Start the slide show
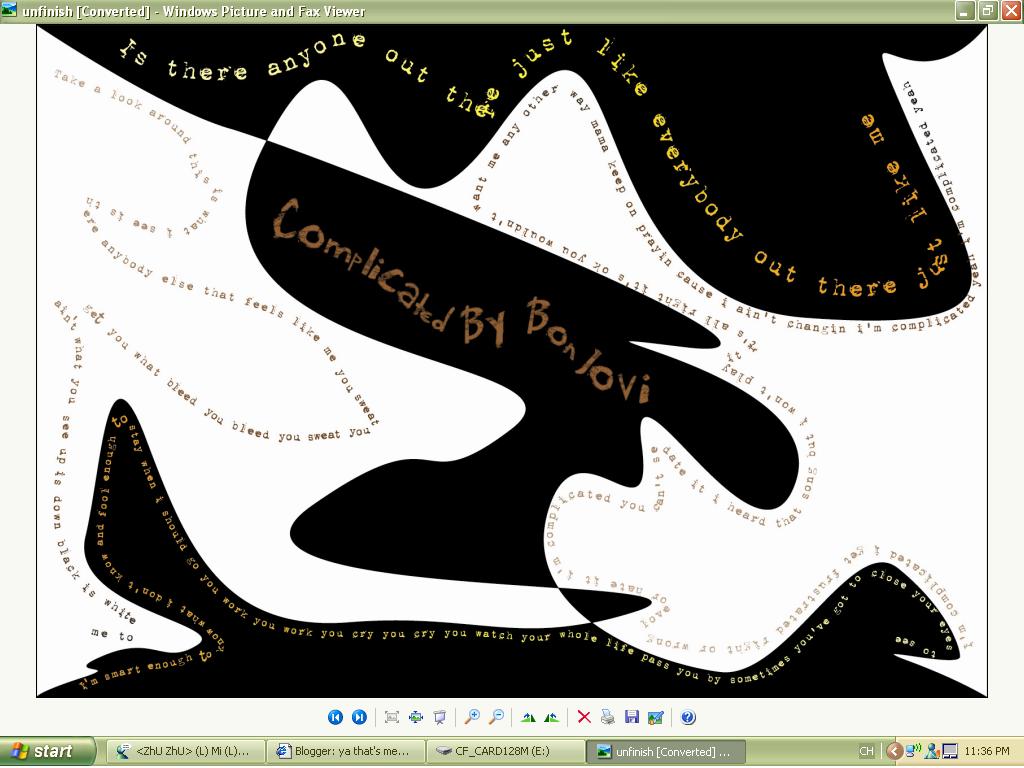The height and width of the screenshot is (768, 1024). 440,717
